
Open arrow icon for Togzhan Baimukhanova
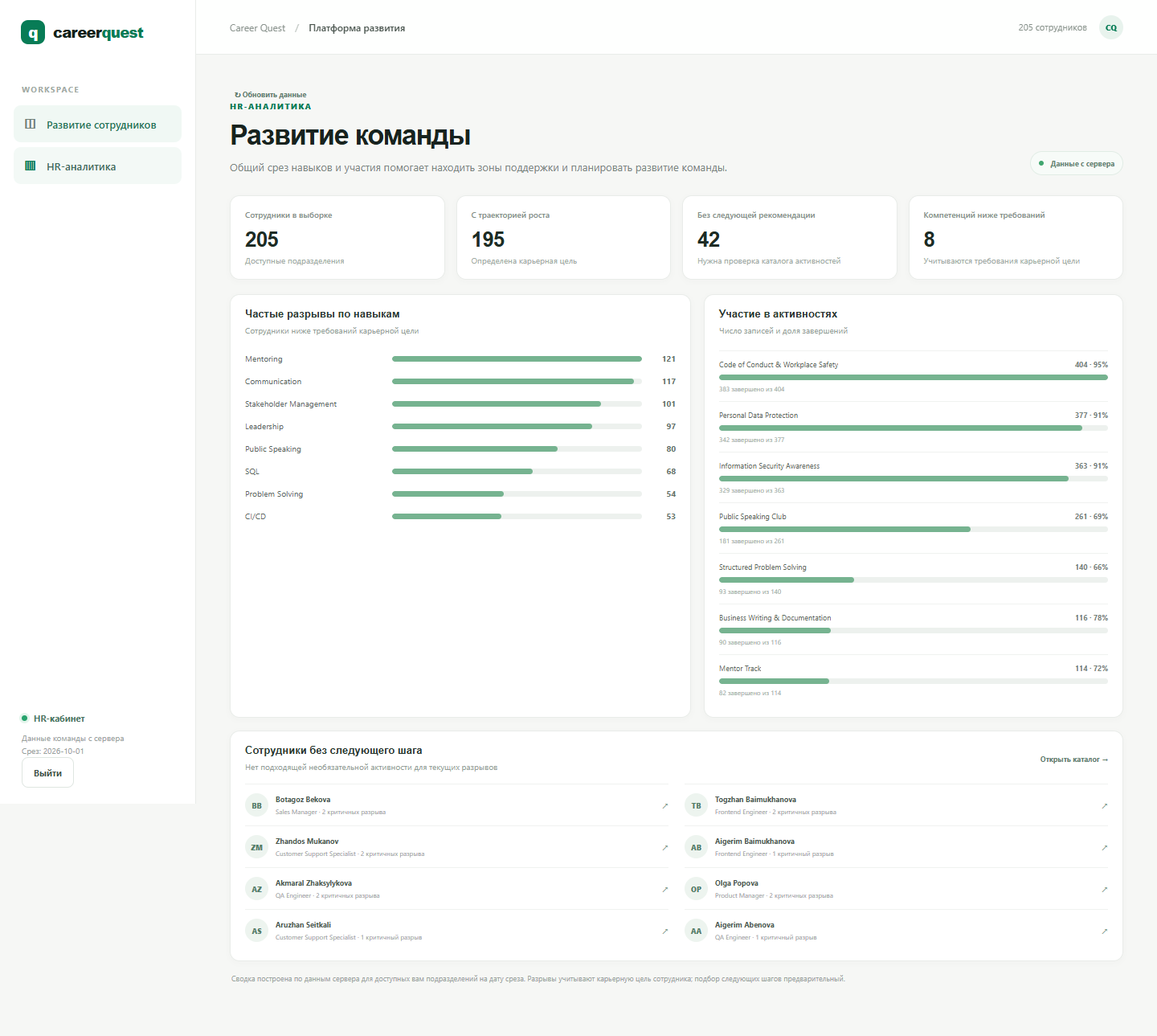[x=1104, y=805]
